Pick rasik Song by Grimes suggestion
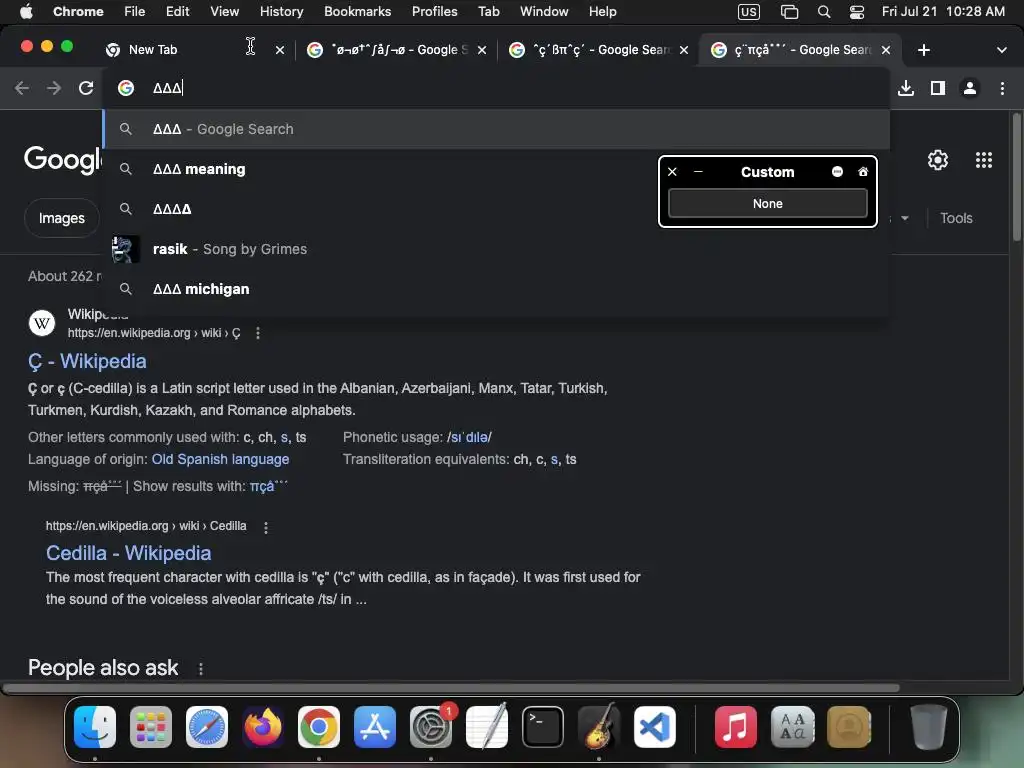 click(496, 249)
